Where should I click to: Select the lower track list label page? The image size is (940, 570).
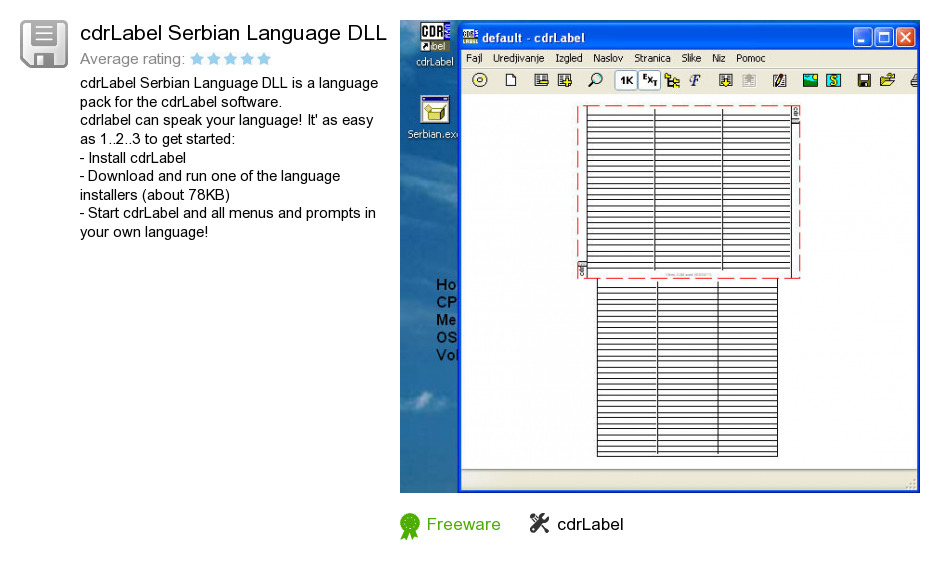pos(687,367)
